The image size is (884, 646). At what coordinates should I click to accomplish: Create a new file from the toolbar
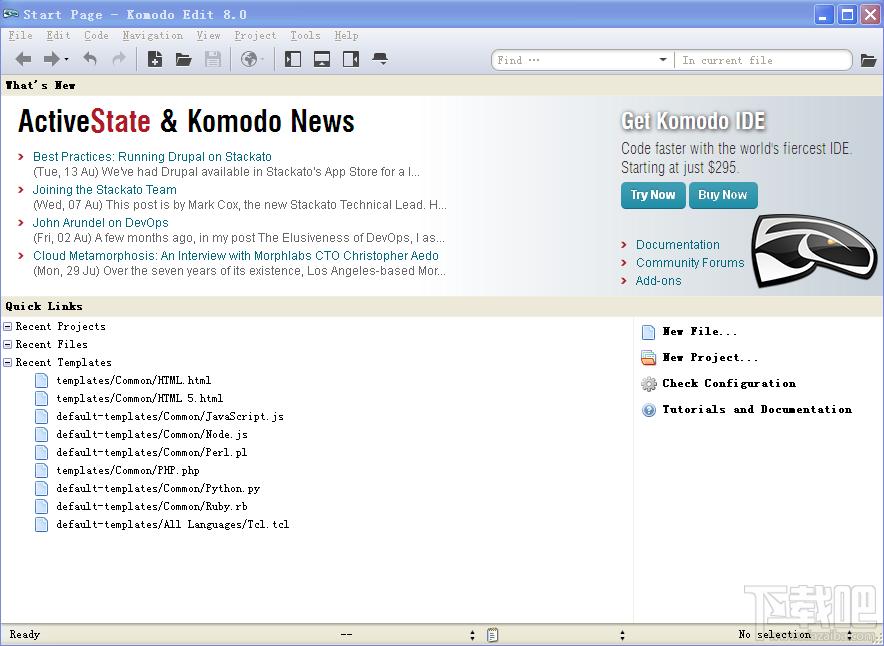pyautogui.click(x=154, y=59)
